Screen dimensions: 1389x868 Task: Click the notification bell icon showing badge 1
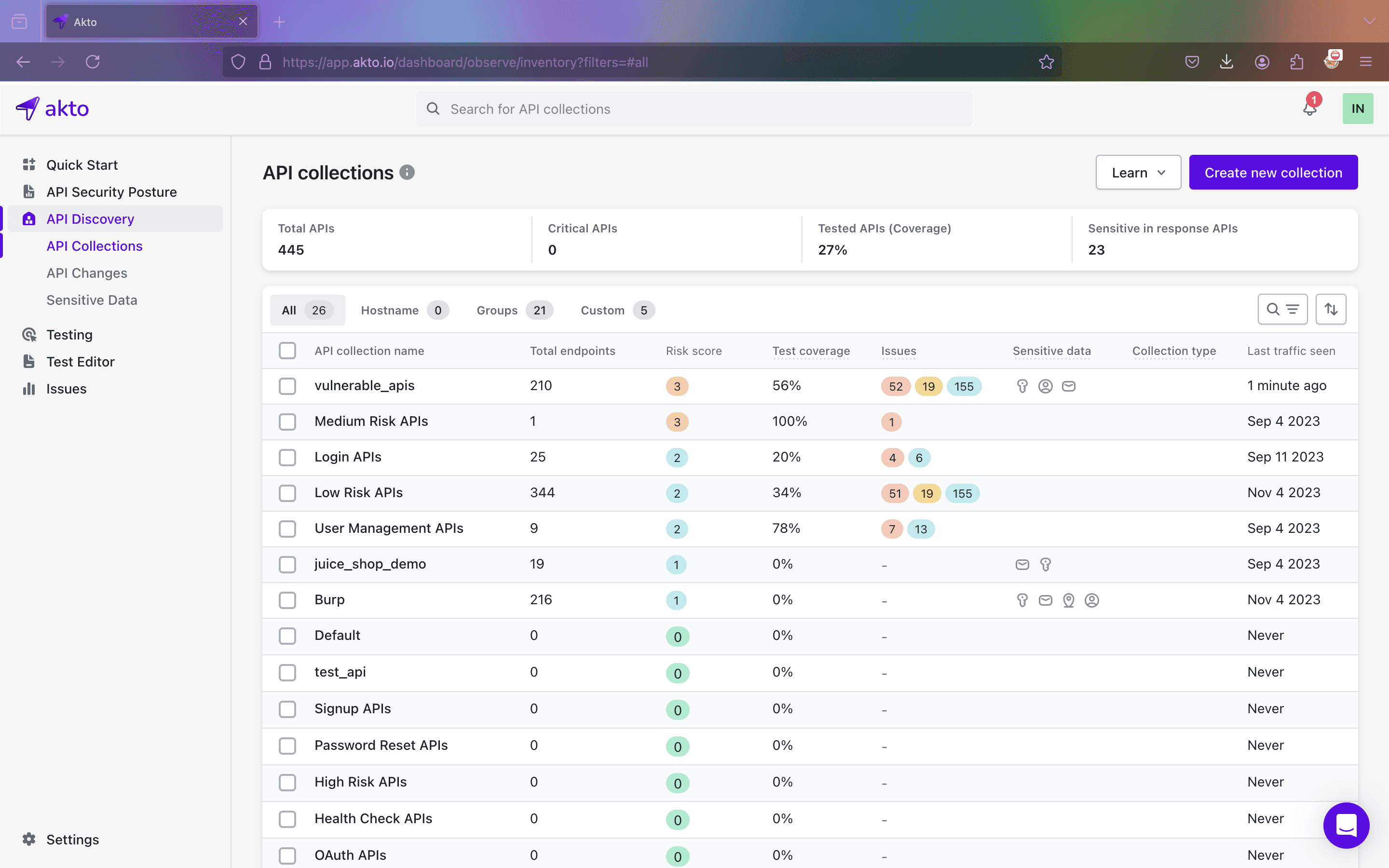tap(1310, 108)
